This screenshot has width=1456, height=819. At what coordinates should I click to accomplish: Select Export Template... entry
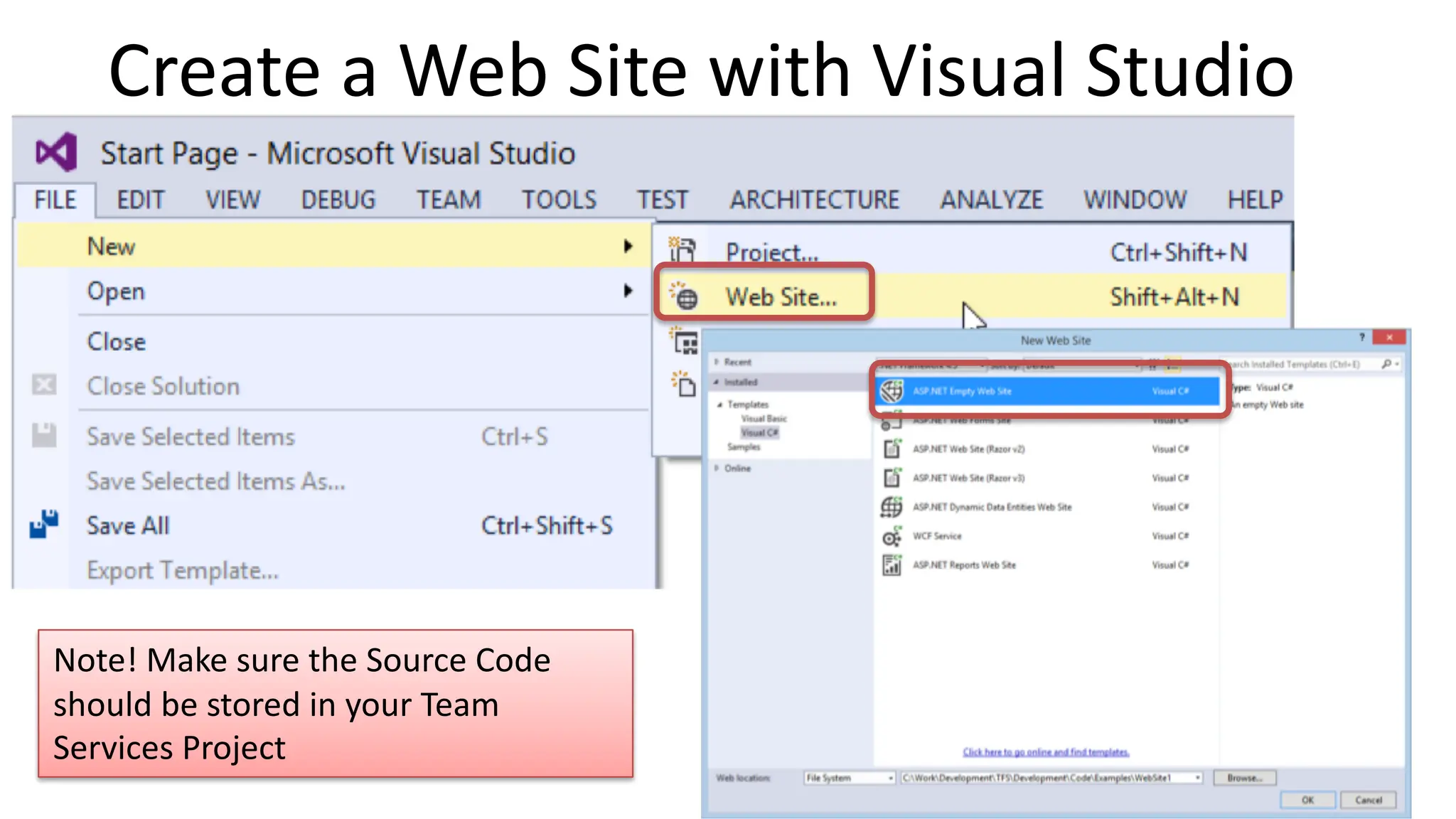tap(334, 570)
